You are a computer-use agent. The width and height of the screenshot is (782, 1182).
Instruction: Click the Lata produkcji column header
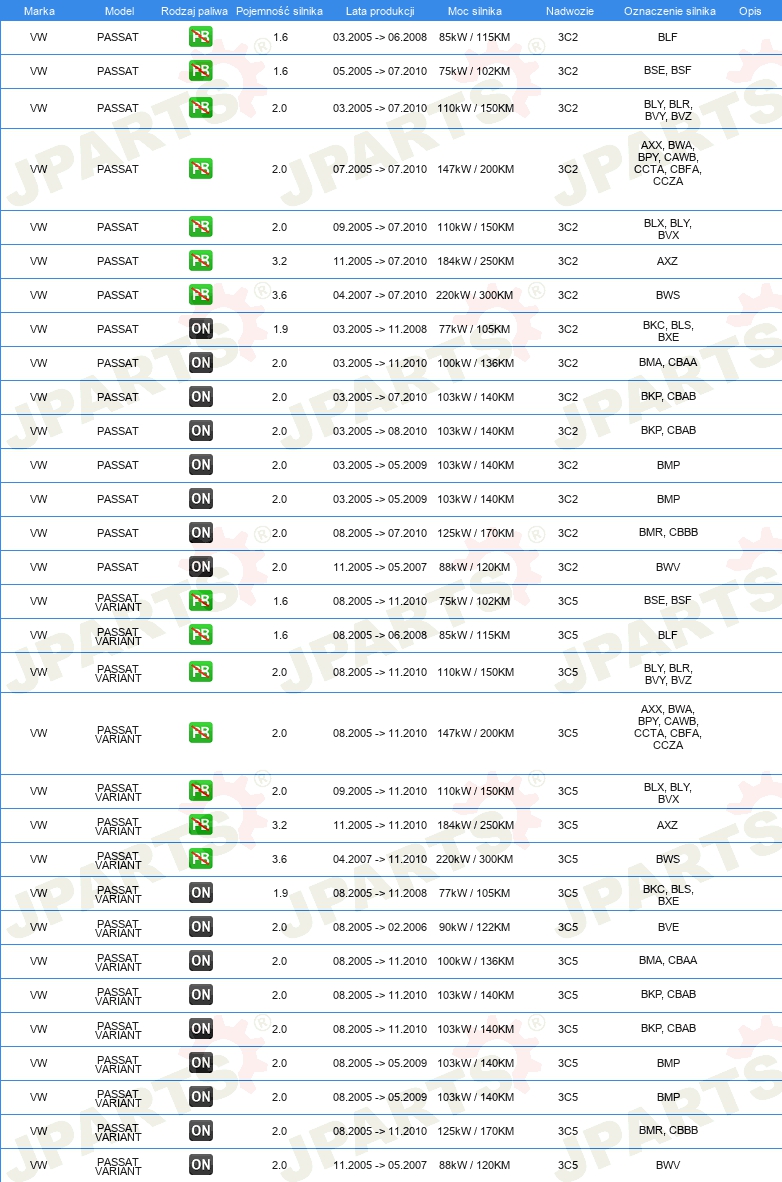(x=380, y=11)
